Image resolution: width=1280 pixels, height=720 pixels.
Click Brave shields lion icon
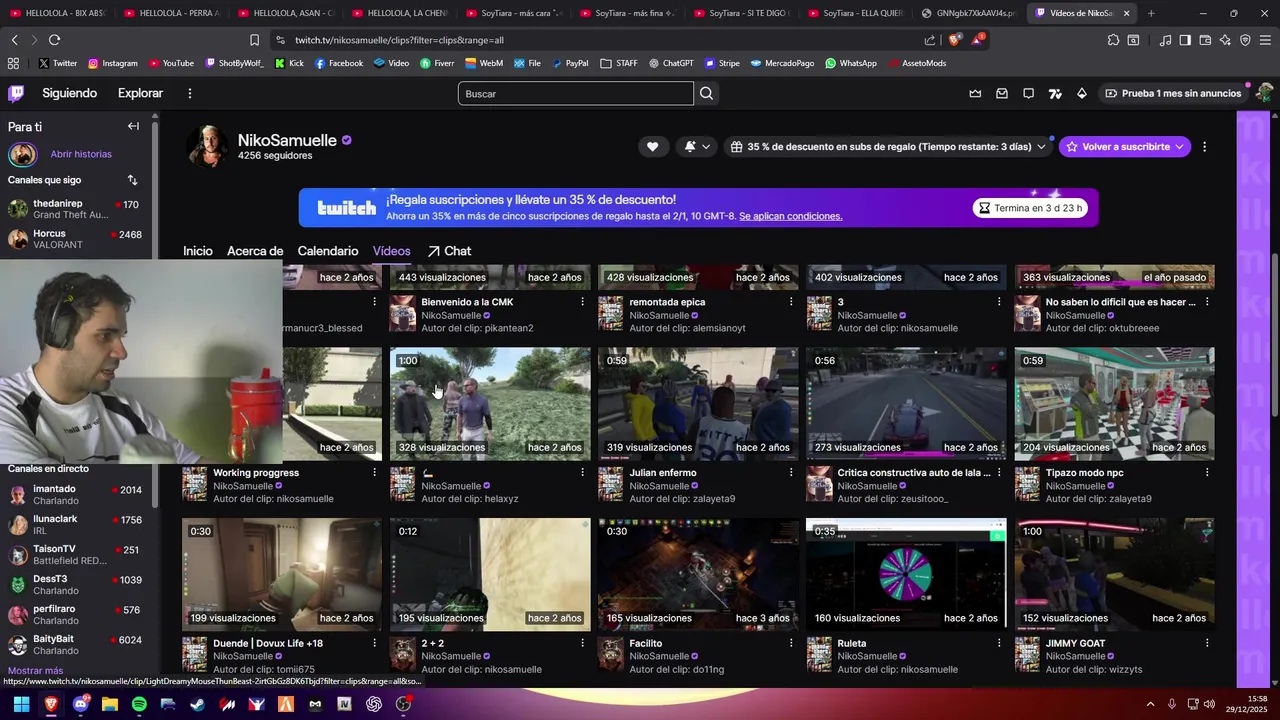pos(954,40)
